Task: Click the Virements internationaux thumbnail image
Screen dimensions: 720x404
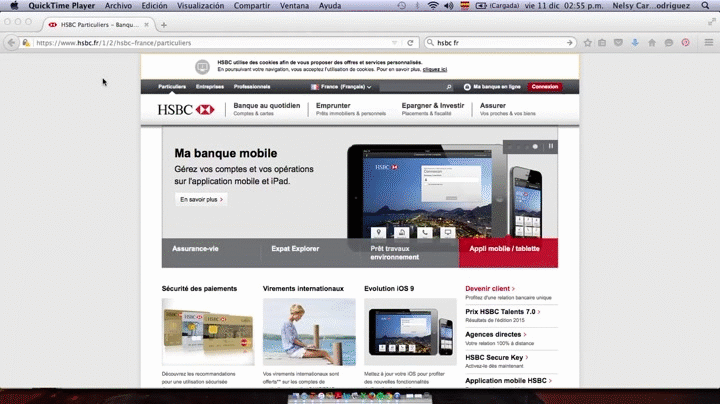Action: point(309,331)
